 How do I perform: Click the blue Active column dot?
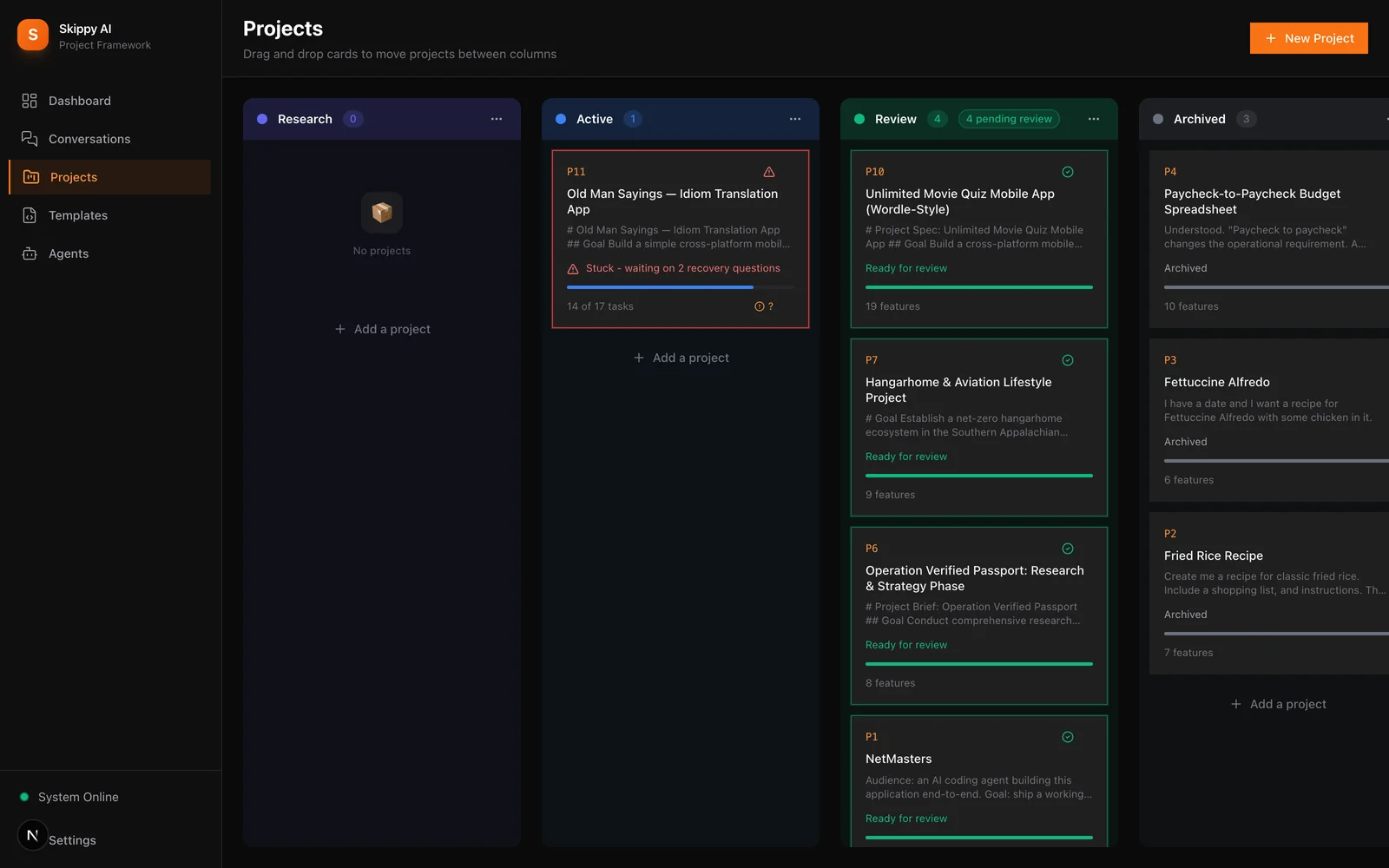pyautogui.click(x=561, y=119)
